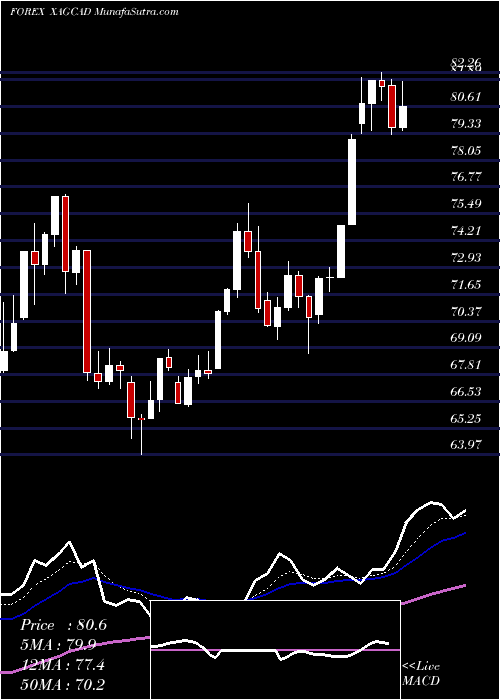Click the <<Live MACD label
The width and height of the screenshot is (500, 700).
point(421,674)
